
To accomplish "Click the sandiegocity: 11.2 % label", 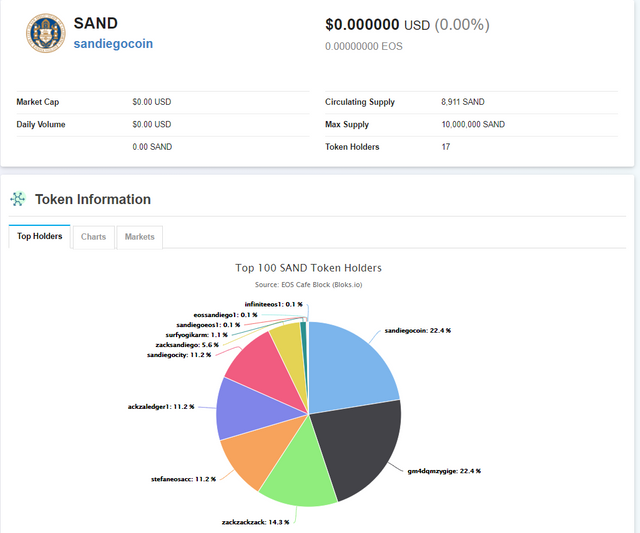I will 179,355.
